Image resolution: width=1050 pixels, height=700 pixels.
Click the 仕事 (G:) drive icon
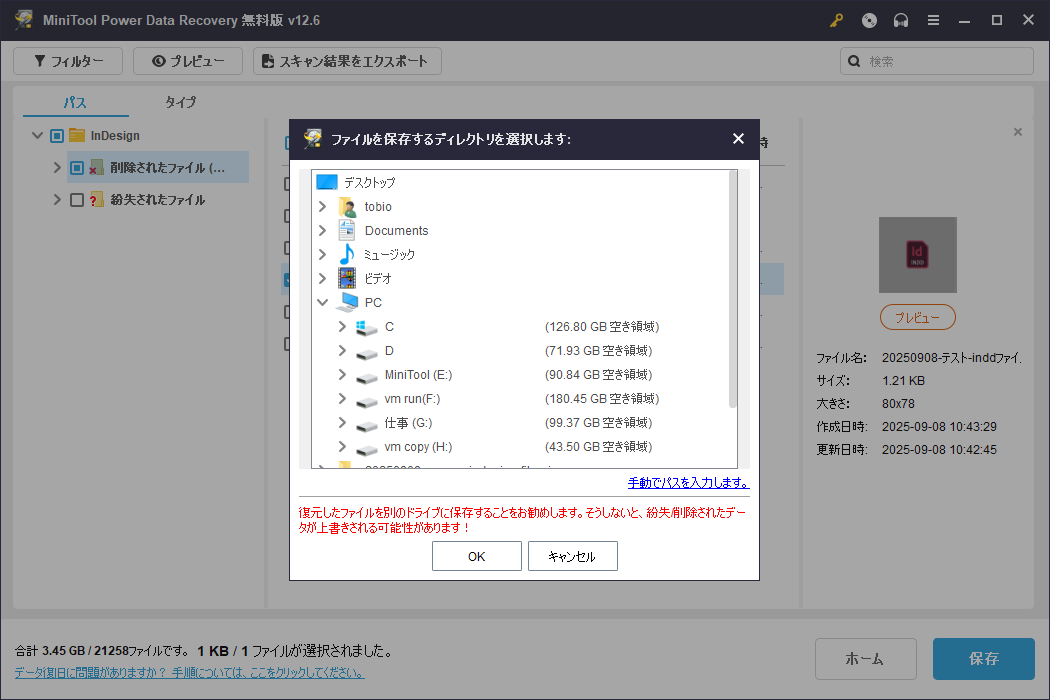coord(366,425)
